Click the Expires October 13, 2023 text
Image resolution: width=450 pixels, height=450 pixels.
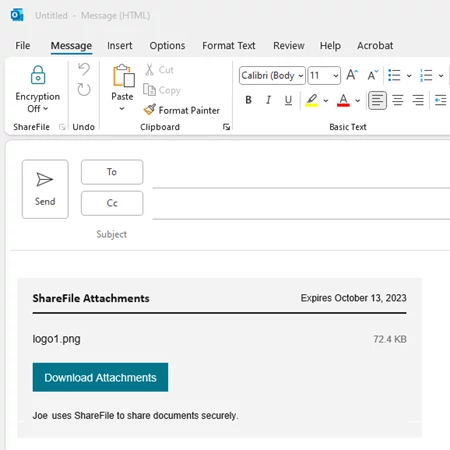click(x=353, y=298)
